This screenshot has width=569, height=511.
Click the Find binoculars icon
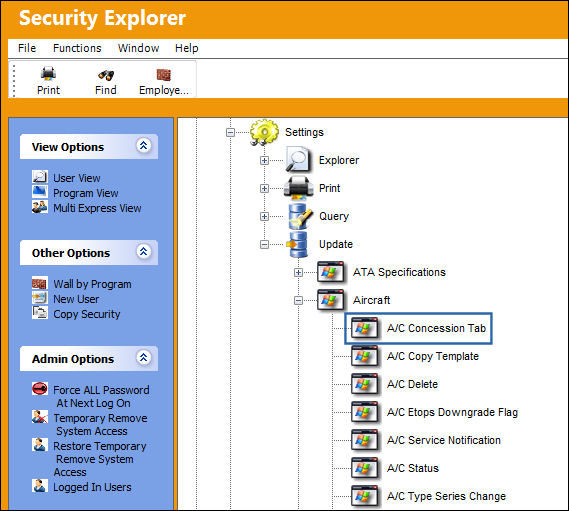pos(106,74)
